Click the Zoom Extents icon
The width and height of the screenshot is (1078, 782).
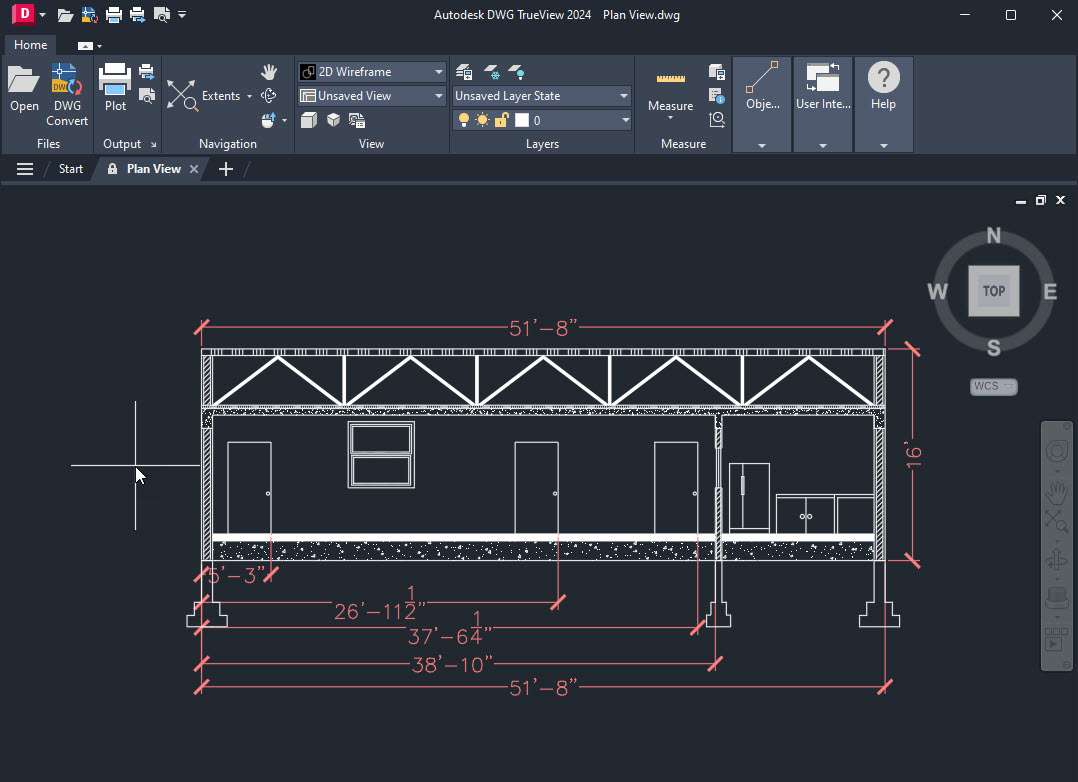pos(183,95)
